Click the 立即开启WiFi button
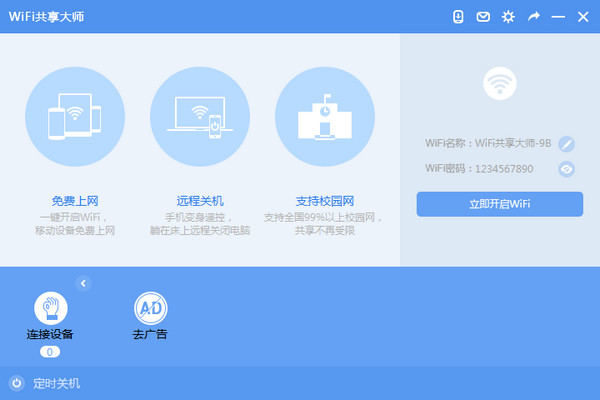The image size is (600, 400). [500, 204]
